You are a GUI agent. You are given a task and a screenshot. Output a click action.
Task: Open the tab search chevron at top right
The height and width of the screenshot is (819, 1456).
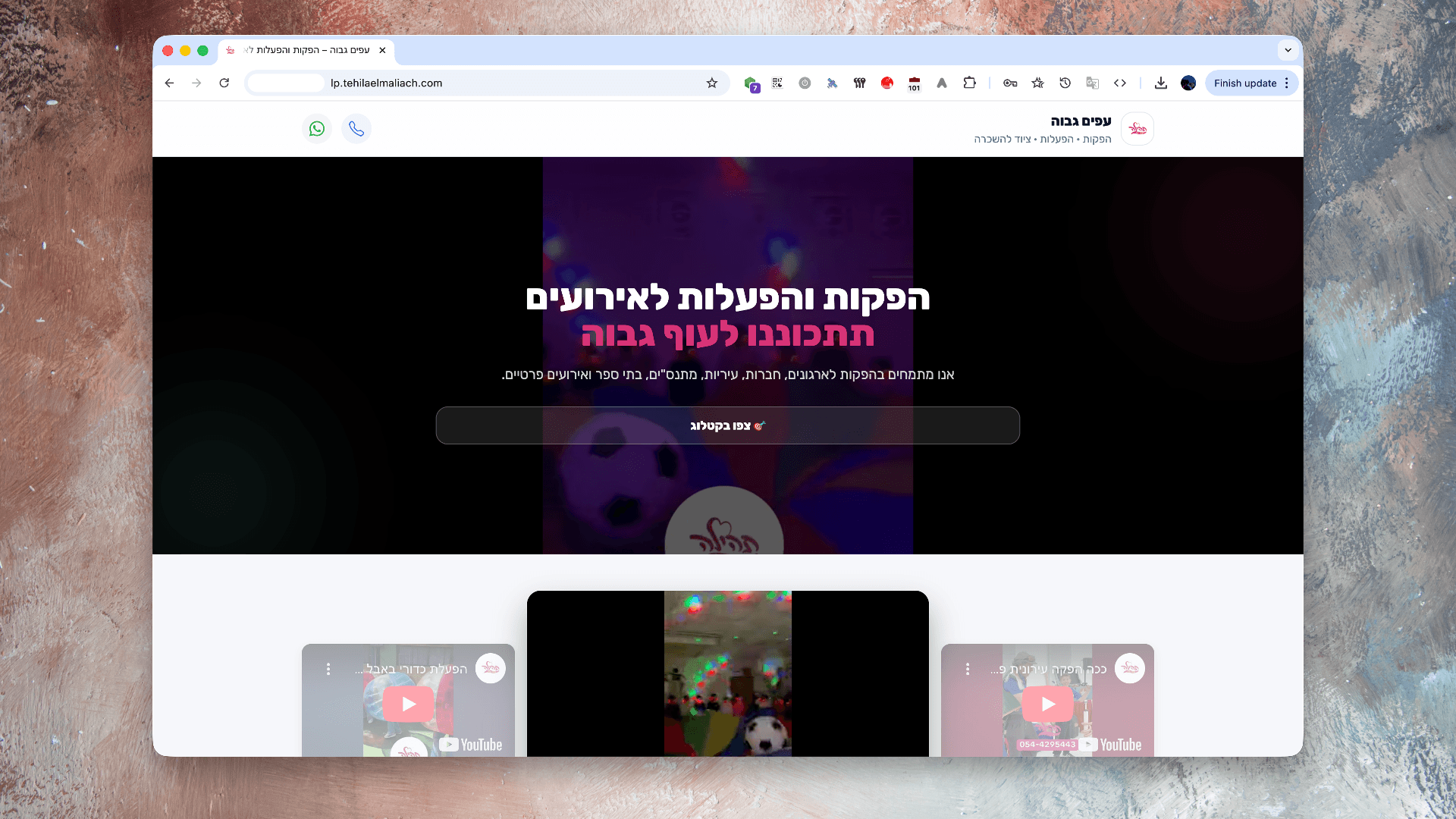[1288, 50]
